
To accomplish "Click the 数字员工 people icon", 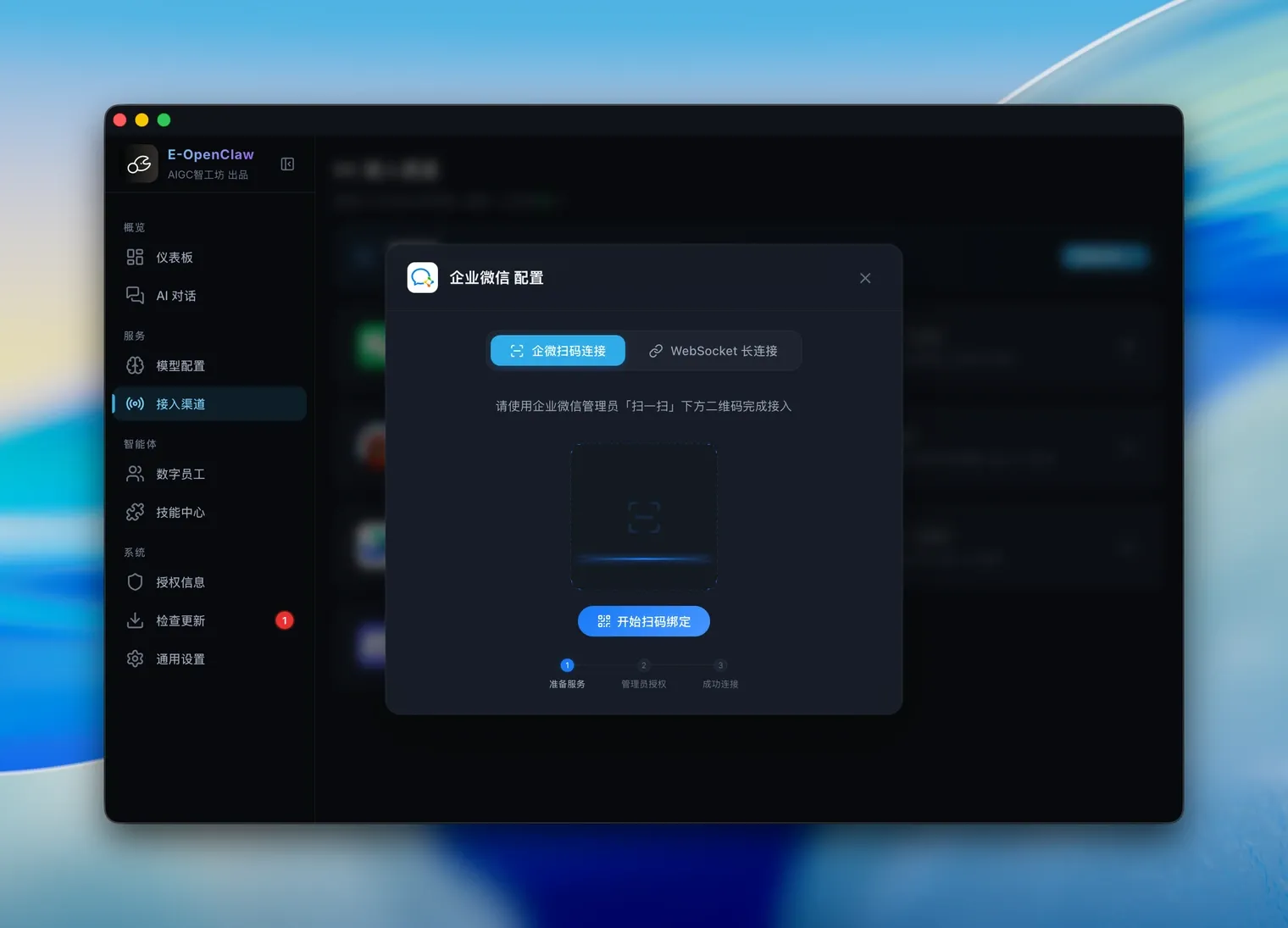I will (135, 474).
